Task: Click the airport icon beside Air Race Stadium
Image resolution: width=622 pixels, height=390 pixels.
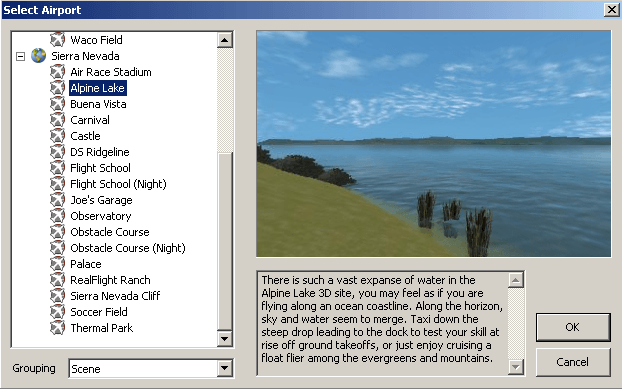Action: click(x=58, y=72)
